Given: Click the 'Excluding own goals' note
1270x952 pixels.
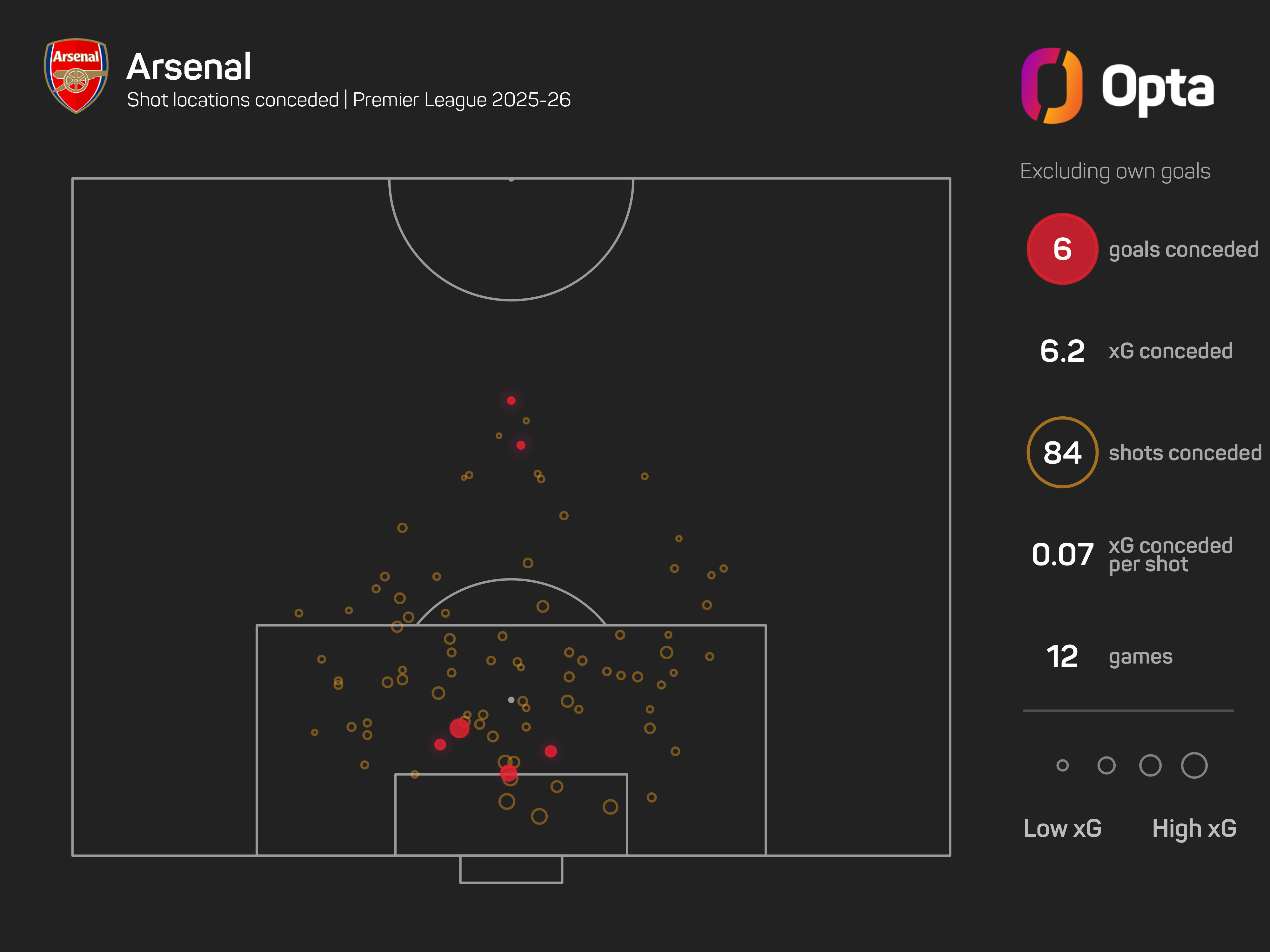Looking at the screenshot, I should tap(1114, 171).
